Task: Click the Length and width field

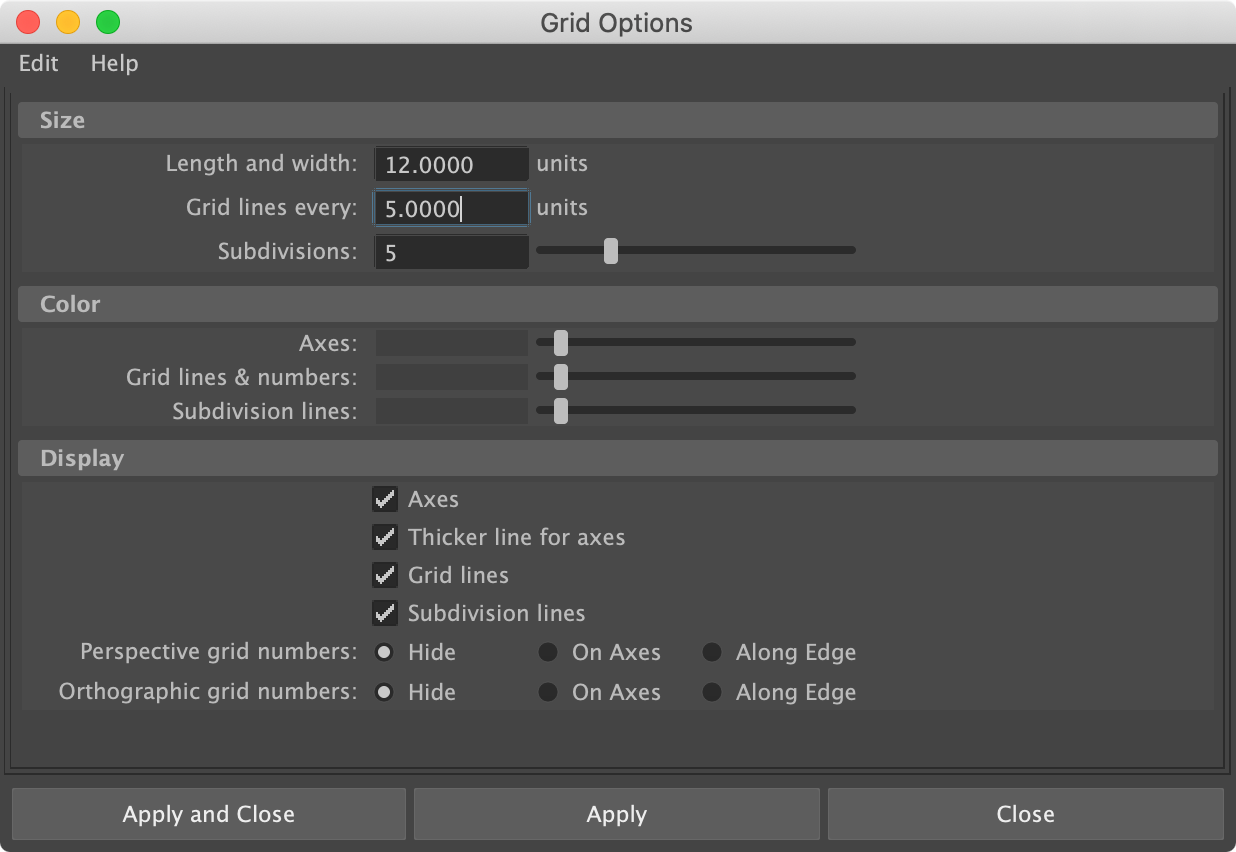Action: 451,164
